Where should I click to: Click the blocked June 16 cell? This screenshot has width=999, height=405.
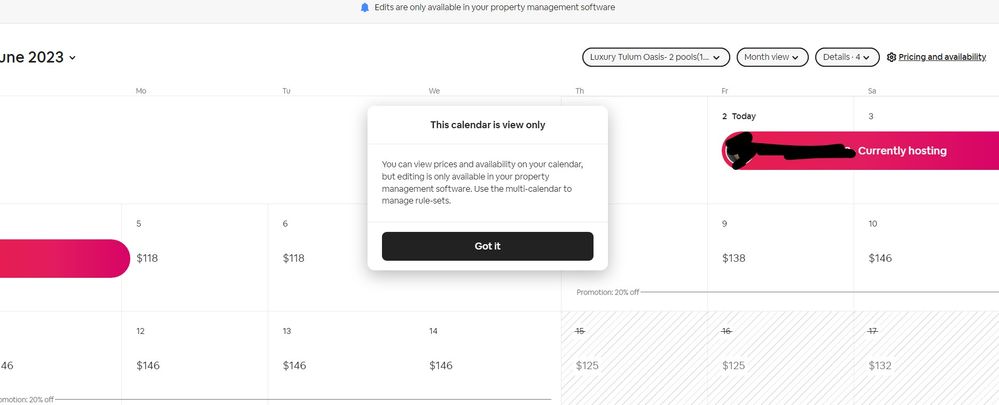[x=780, y=358]
